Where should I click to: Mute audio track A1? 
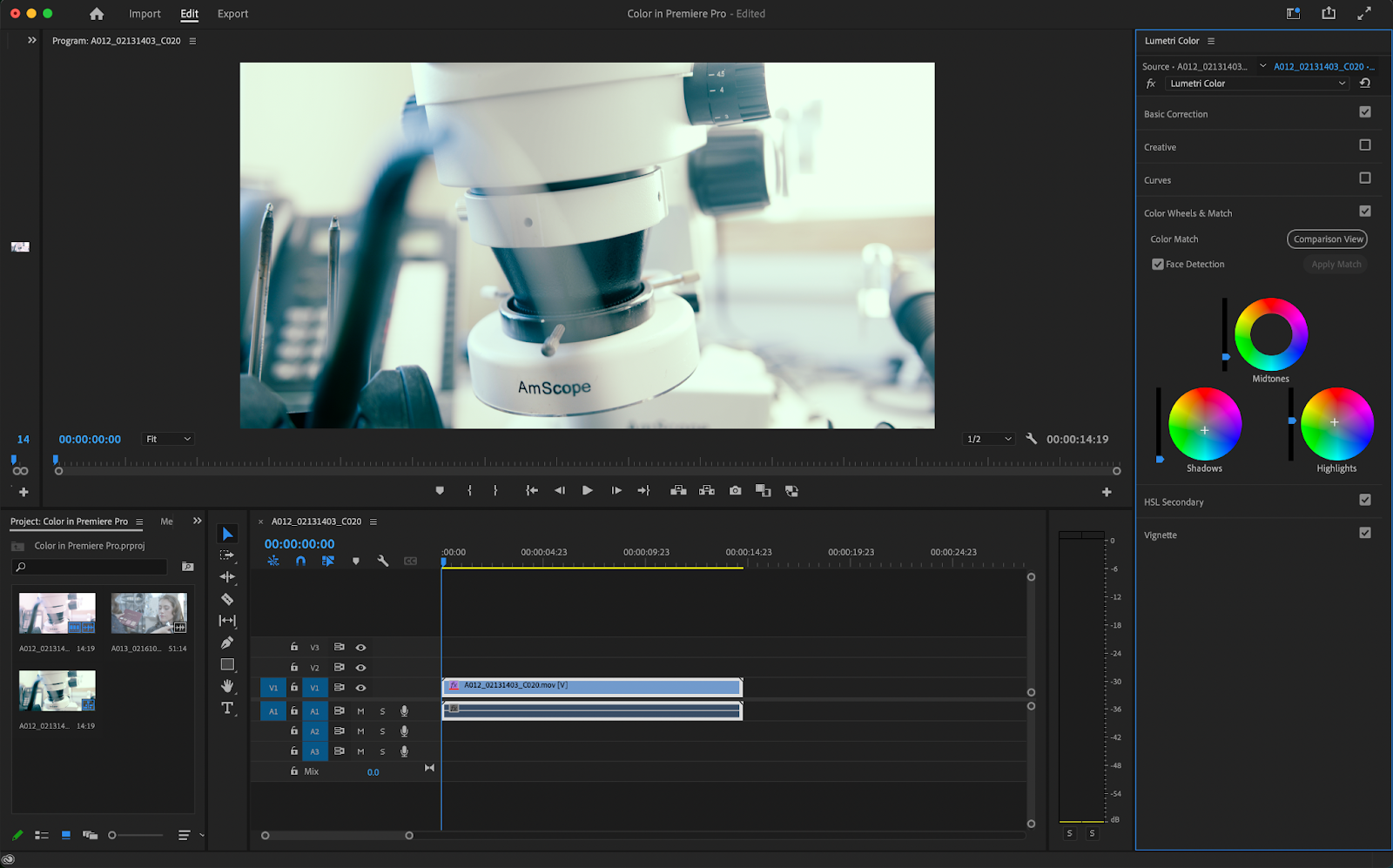pos(360,711)
